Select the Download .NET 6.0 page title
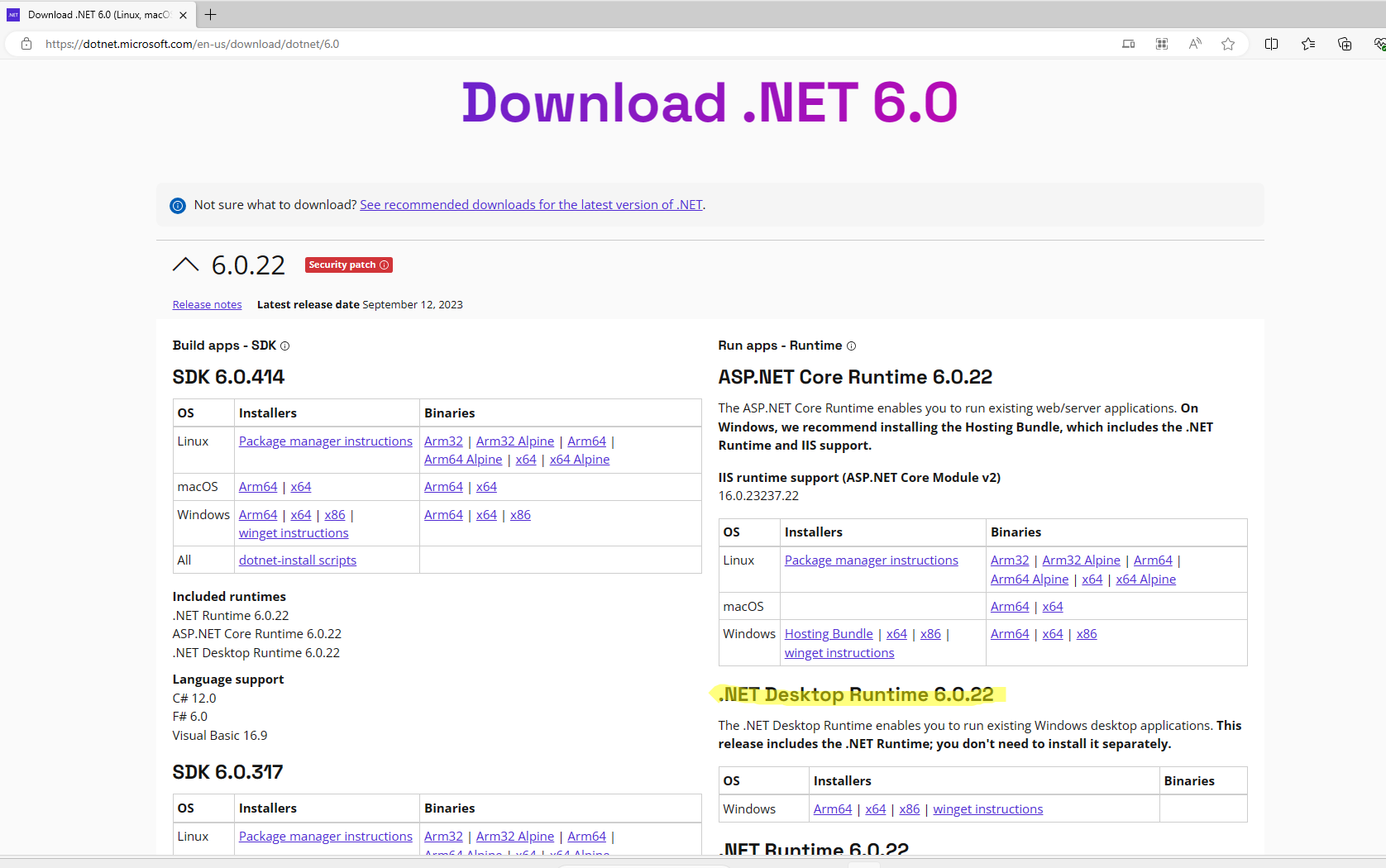 pos(710,103)
